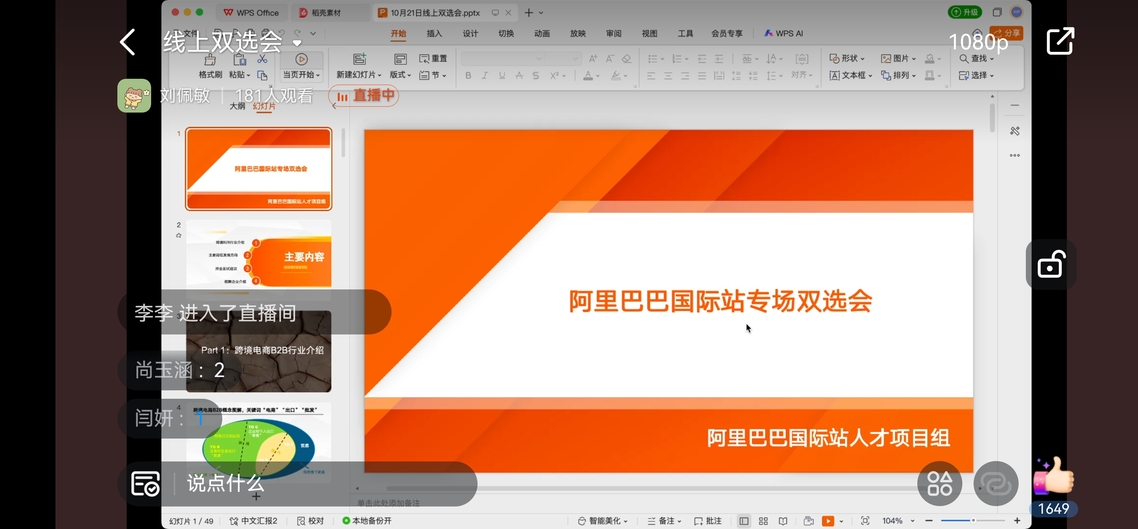This screenshot has height=529, width=1138.
Task: Tap the circular link icon beside like button
Action: 996,484
